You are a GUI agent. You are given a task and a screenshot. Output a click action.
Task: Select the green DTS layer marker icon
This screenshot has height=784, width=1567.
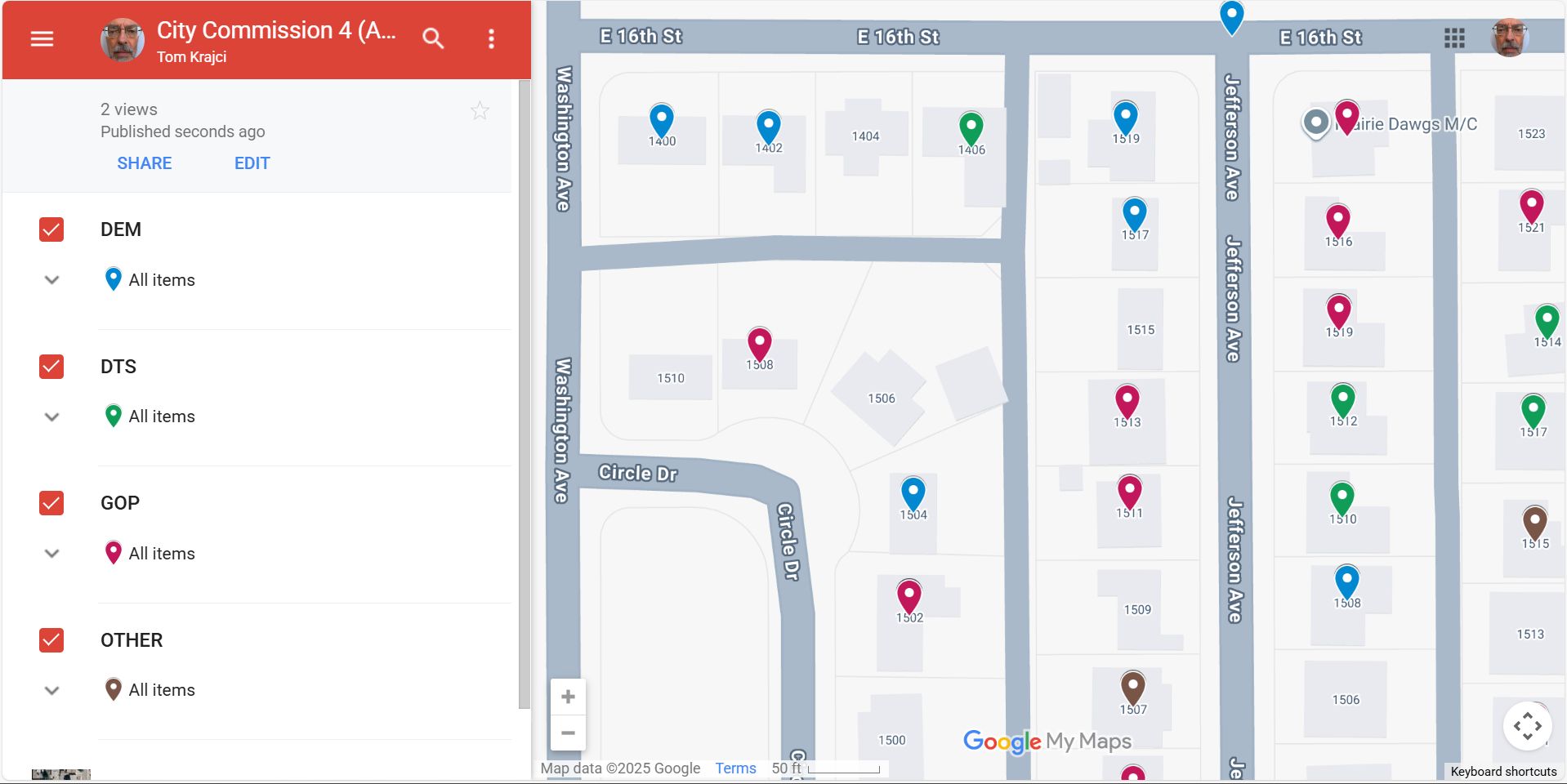pos(113,415)
